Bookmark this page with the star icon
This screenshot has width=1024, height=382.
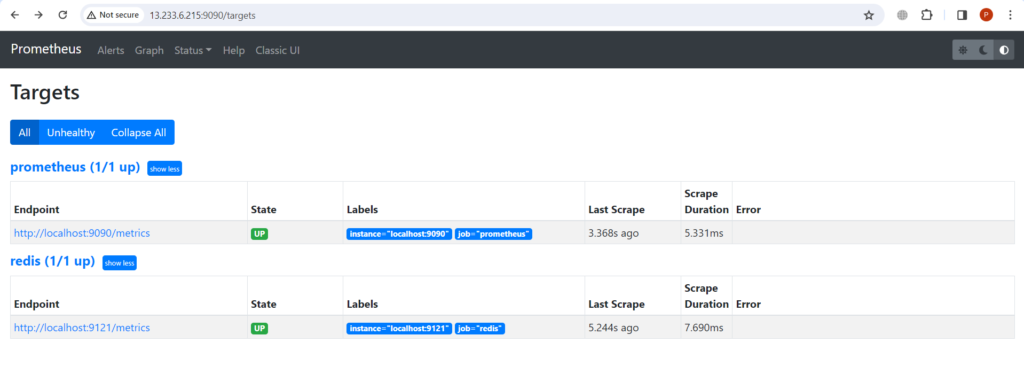tap(869, 15)
